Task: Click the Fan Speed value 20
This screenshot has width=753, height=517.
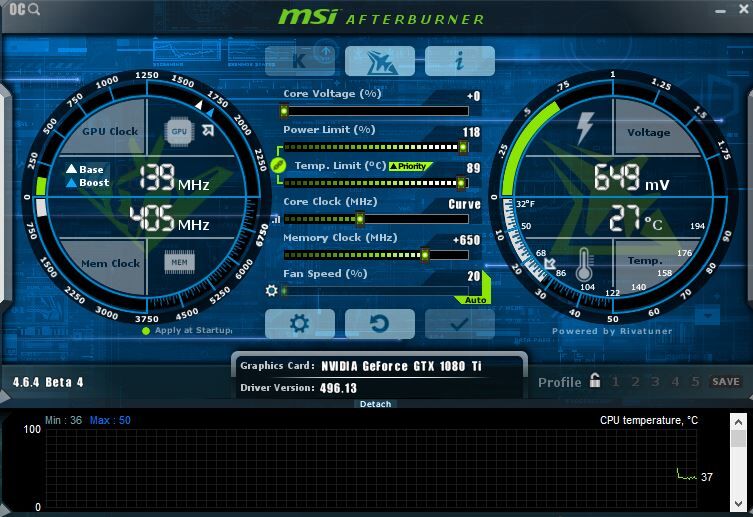Action: click(474, 276)
